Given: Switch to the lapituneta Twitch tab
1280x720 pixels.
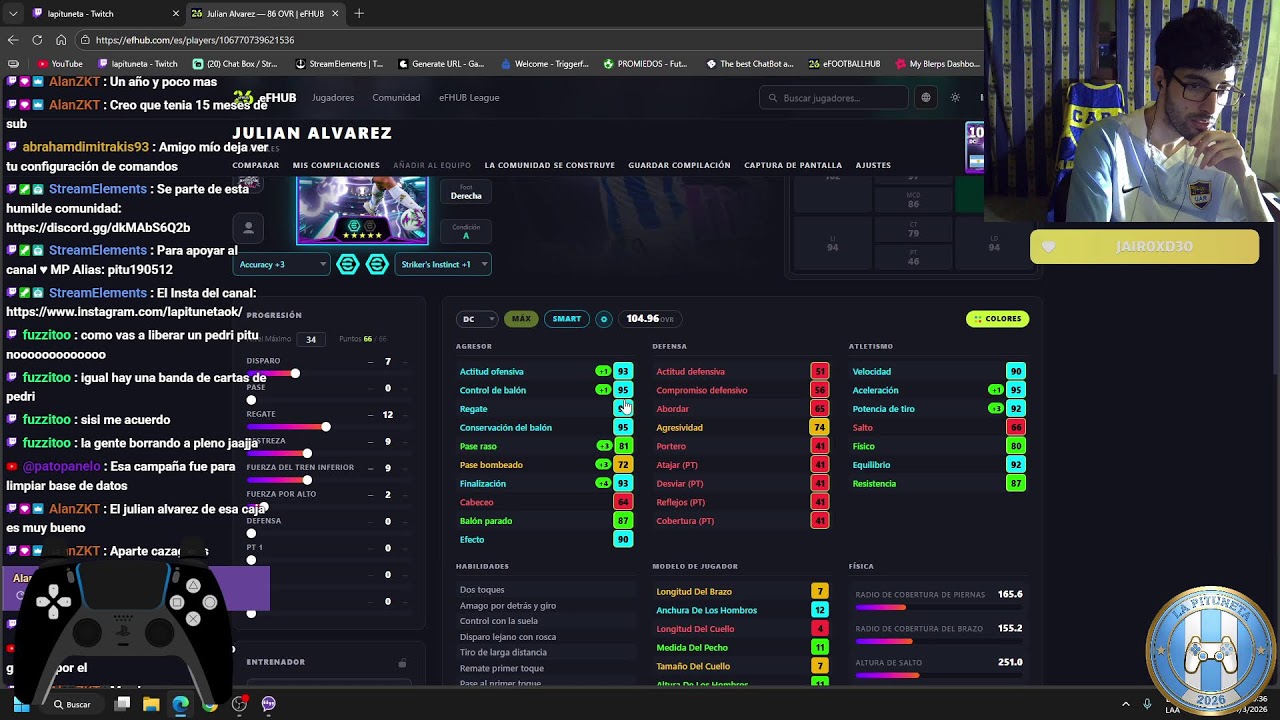Looking at the screenshot, I should [103, 14].
